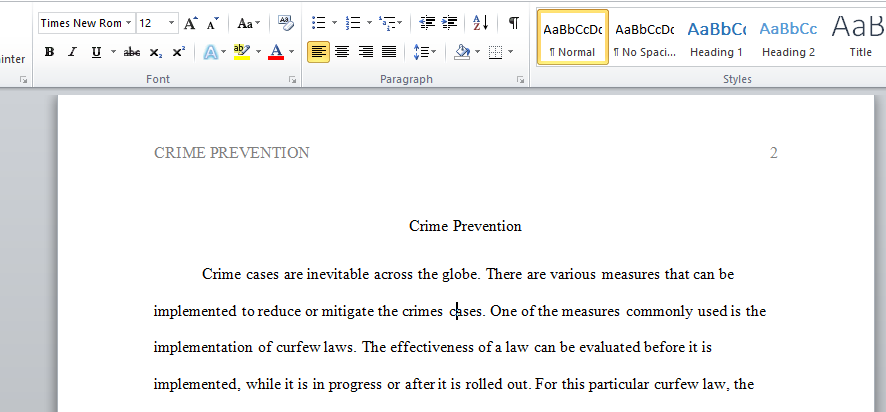Click the Shrink Font icon
886x412 pixels.
212,23
